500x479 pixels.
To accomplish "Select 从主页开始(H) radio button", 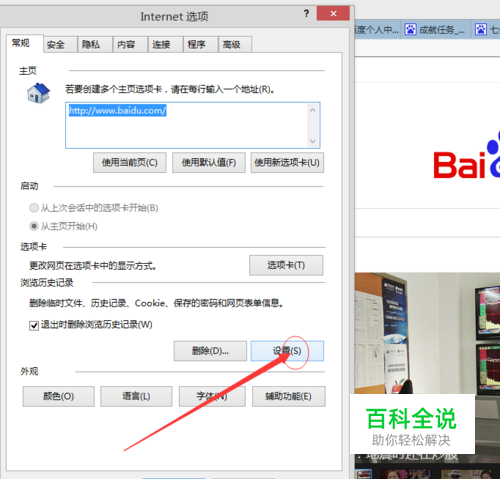I will 34,226.
